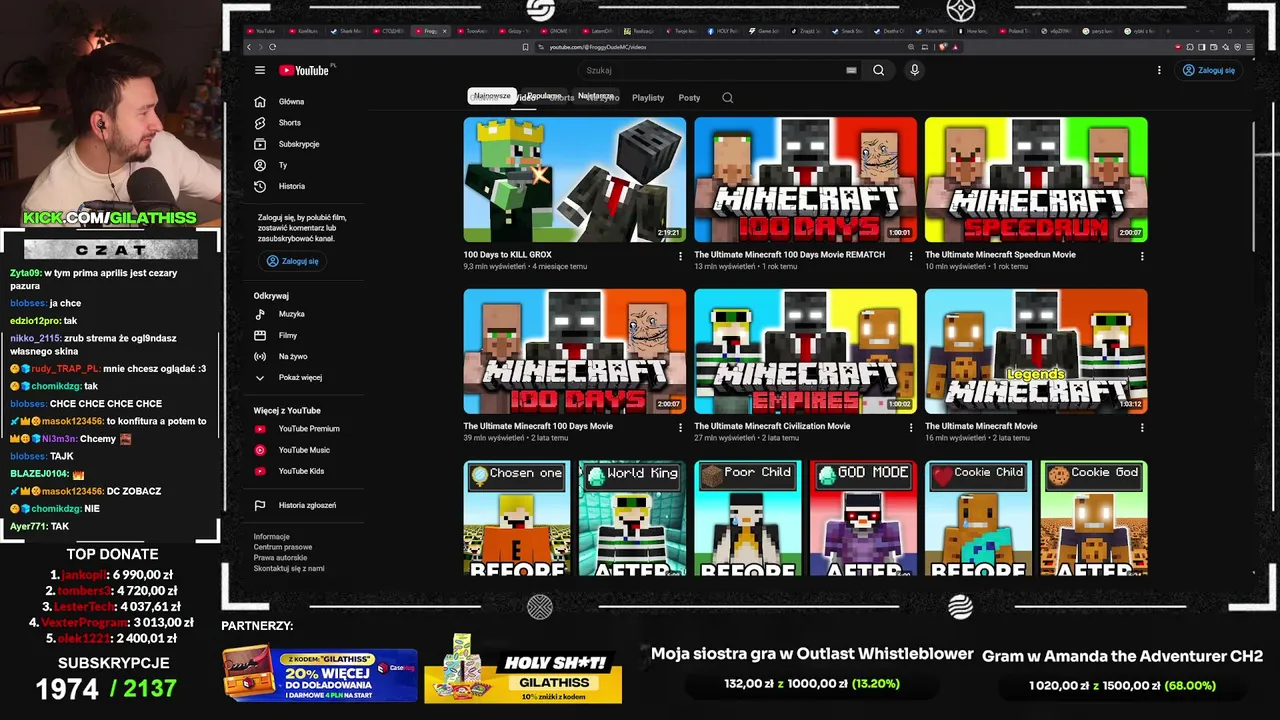This screenshot has width=1280, height=720.
Task: Open options menu for Minecraft Speedrun Movie
Action: (1142, 256)
